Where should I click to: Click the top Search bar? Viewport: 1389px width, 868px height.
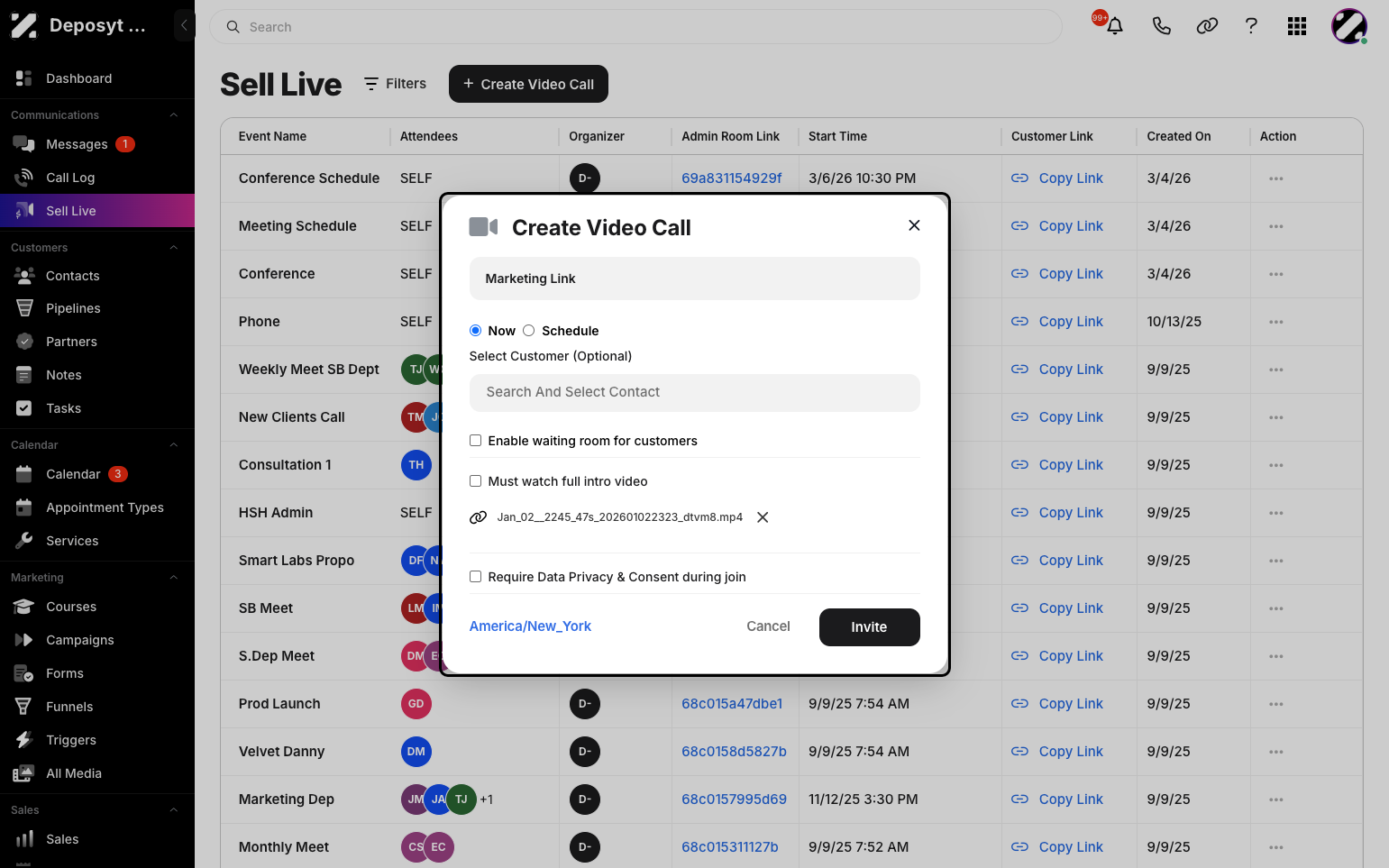(636, 27)
